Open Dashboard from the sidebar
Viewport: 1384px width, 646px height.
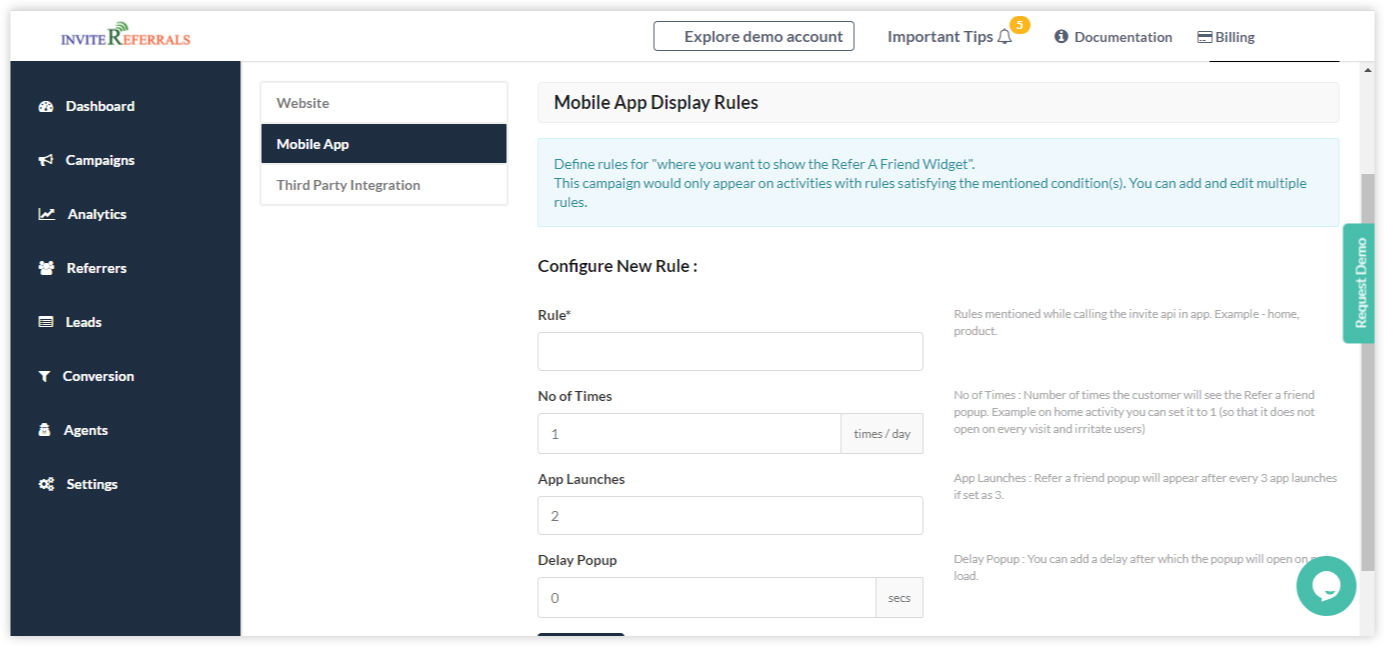click(100, 106)
